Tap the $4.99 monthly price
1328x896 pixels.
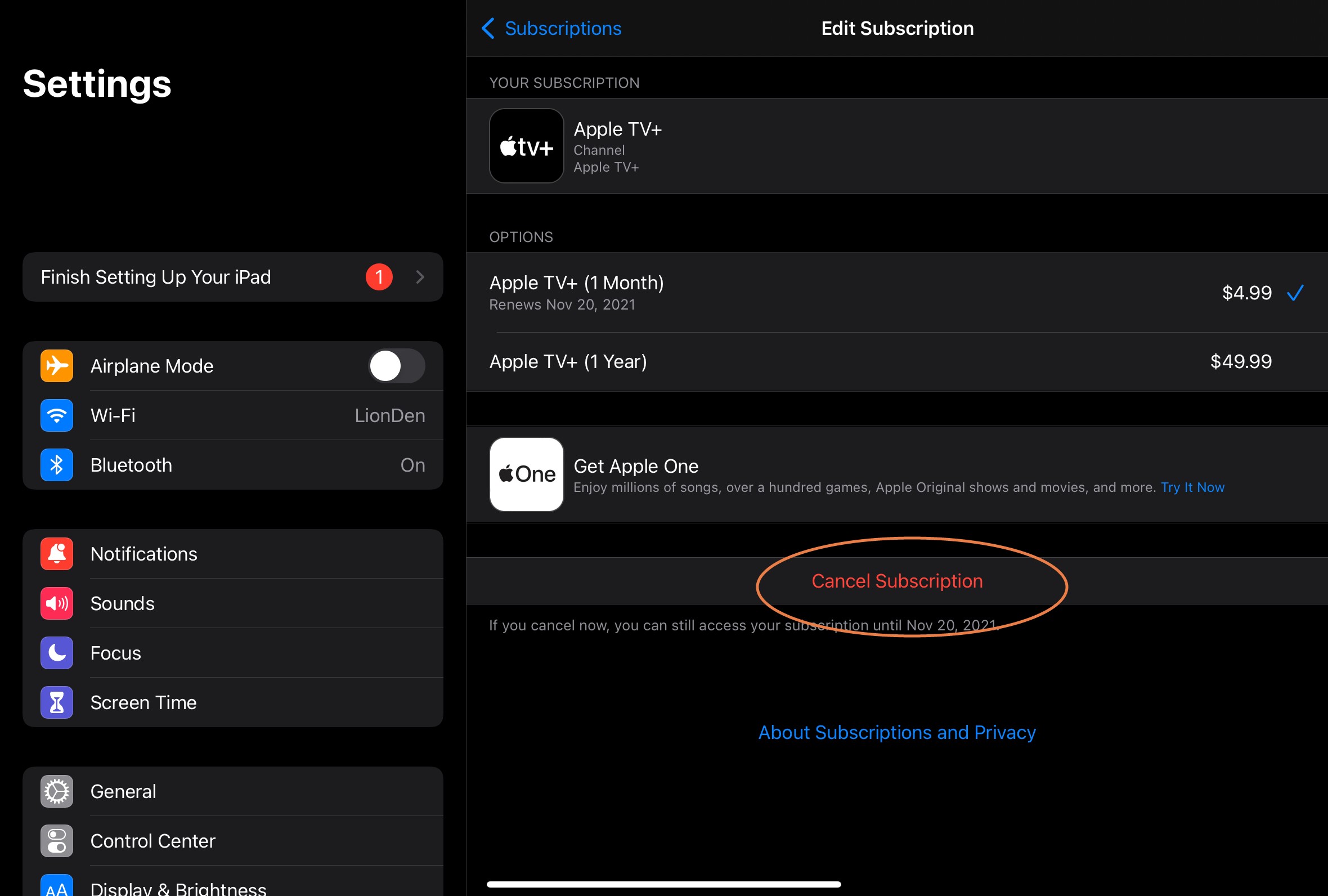tap(1247, 293)
